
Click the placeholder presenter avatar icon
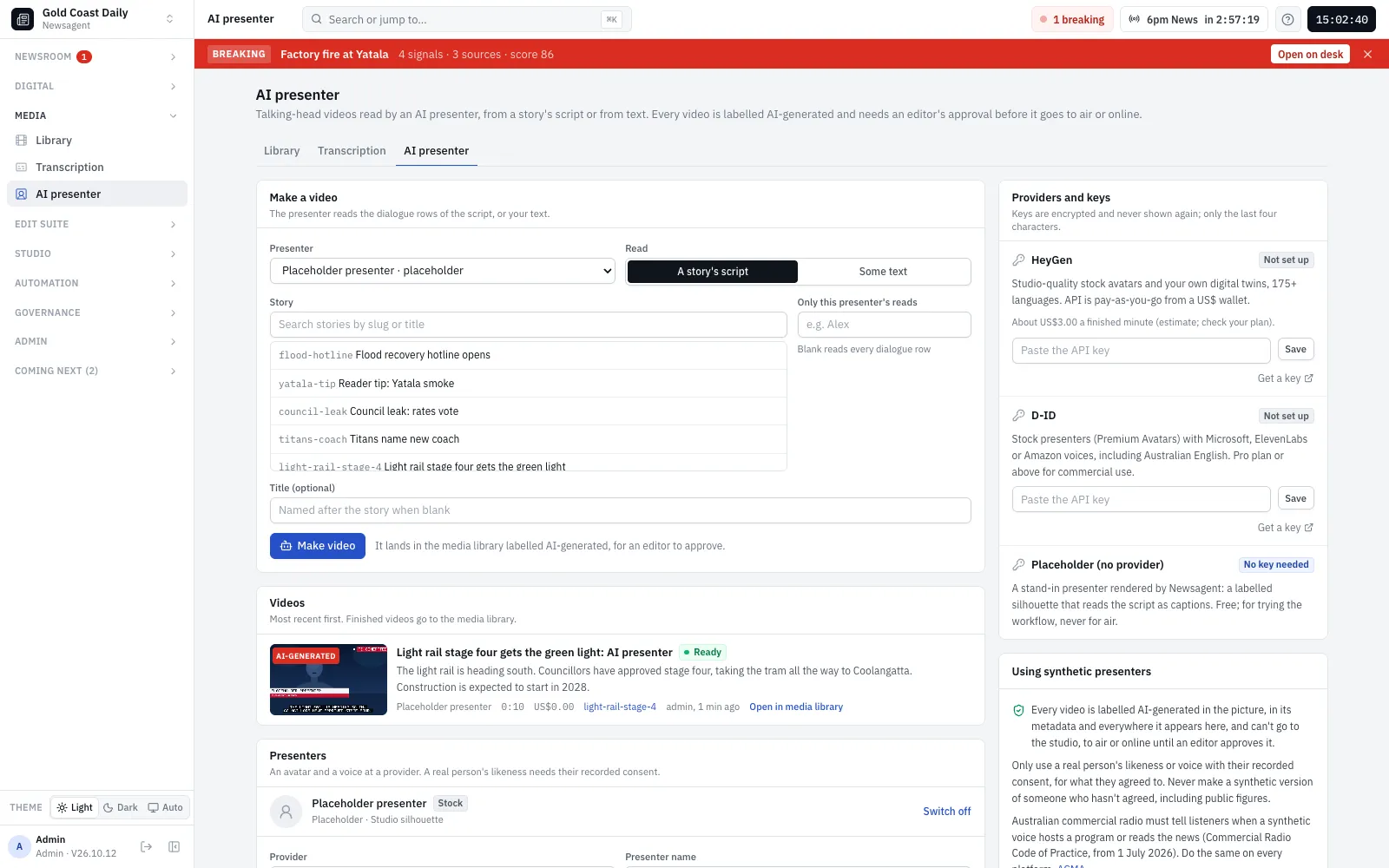(x=286, y=812)
